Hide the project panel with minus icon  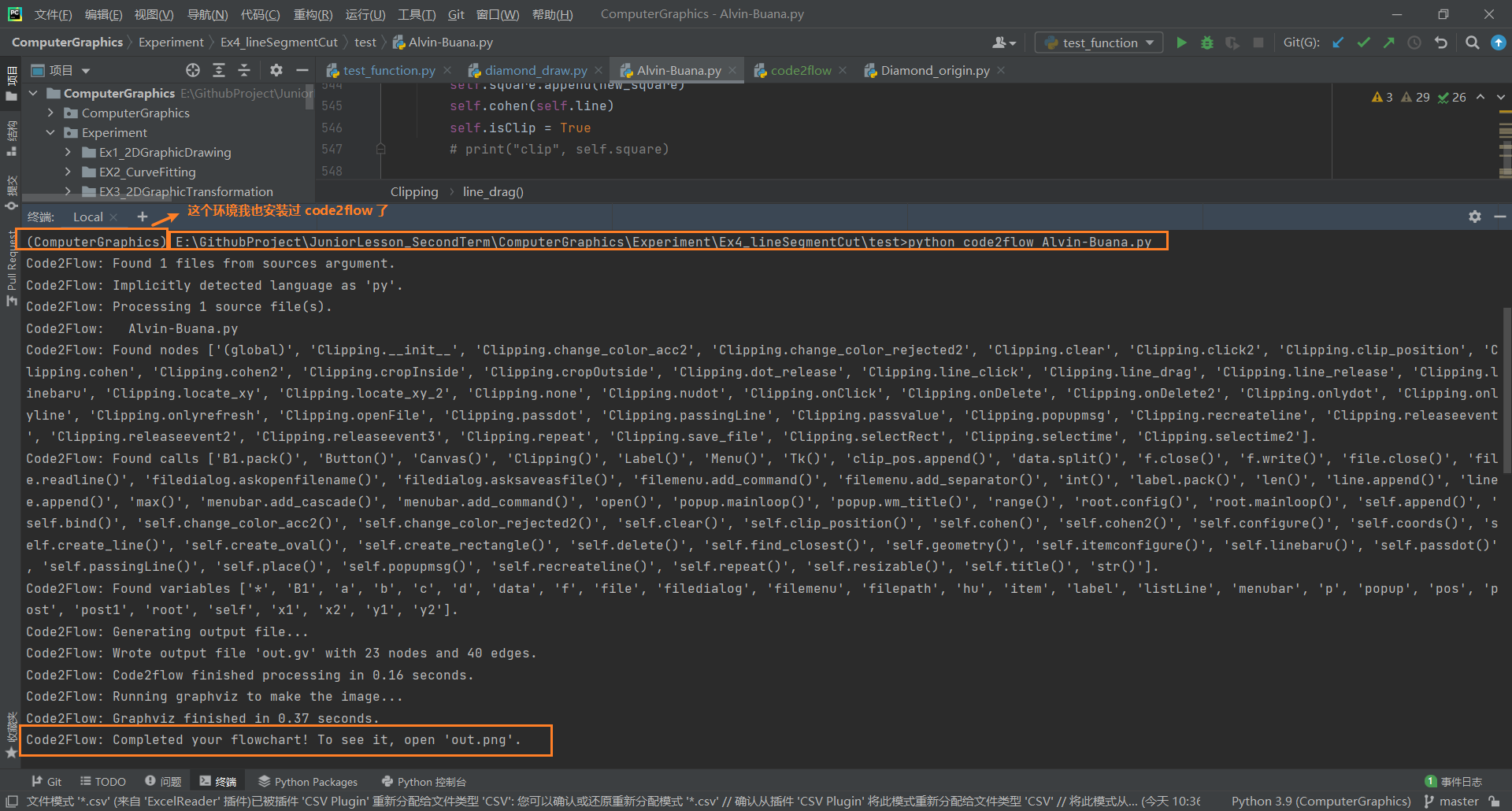pos(302,70)
